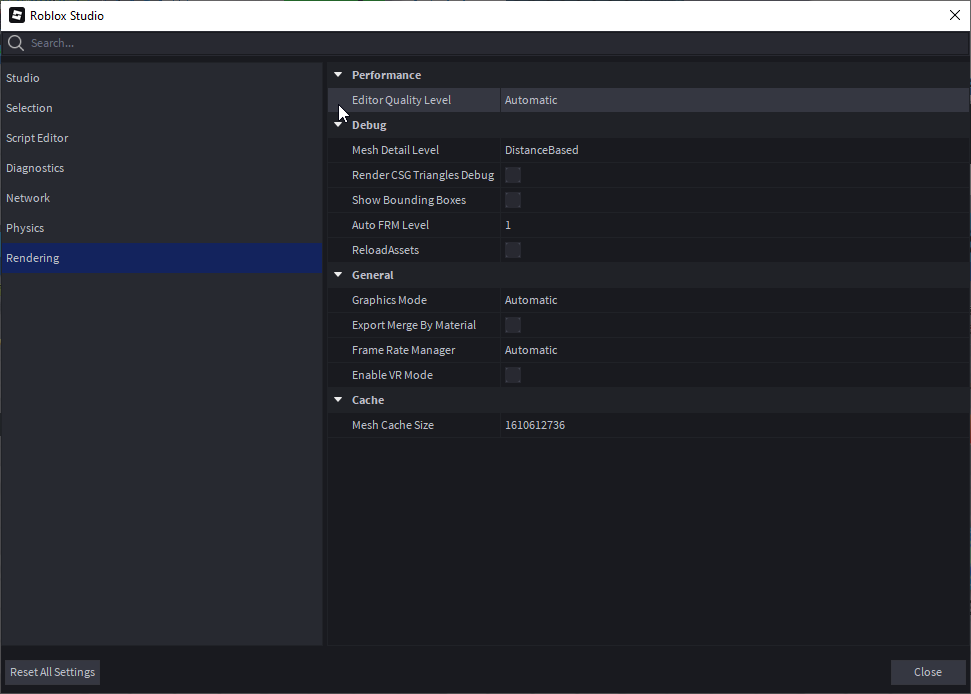The width and height of the screenshot is (971, 694).
Task: Click the Mesh Cache Size value field
Action: click(x=735, y=425)
